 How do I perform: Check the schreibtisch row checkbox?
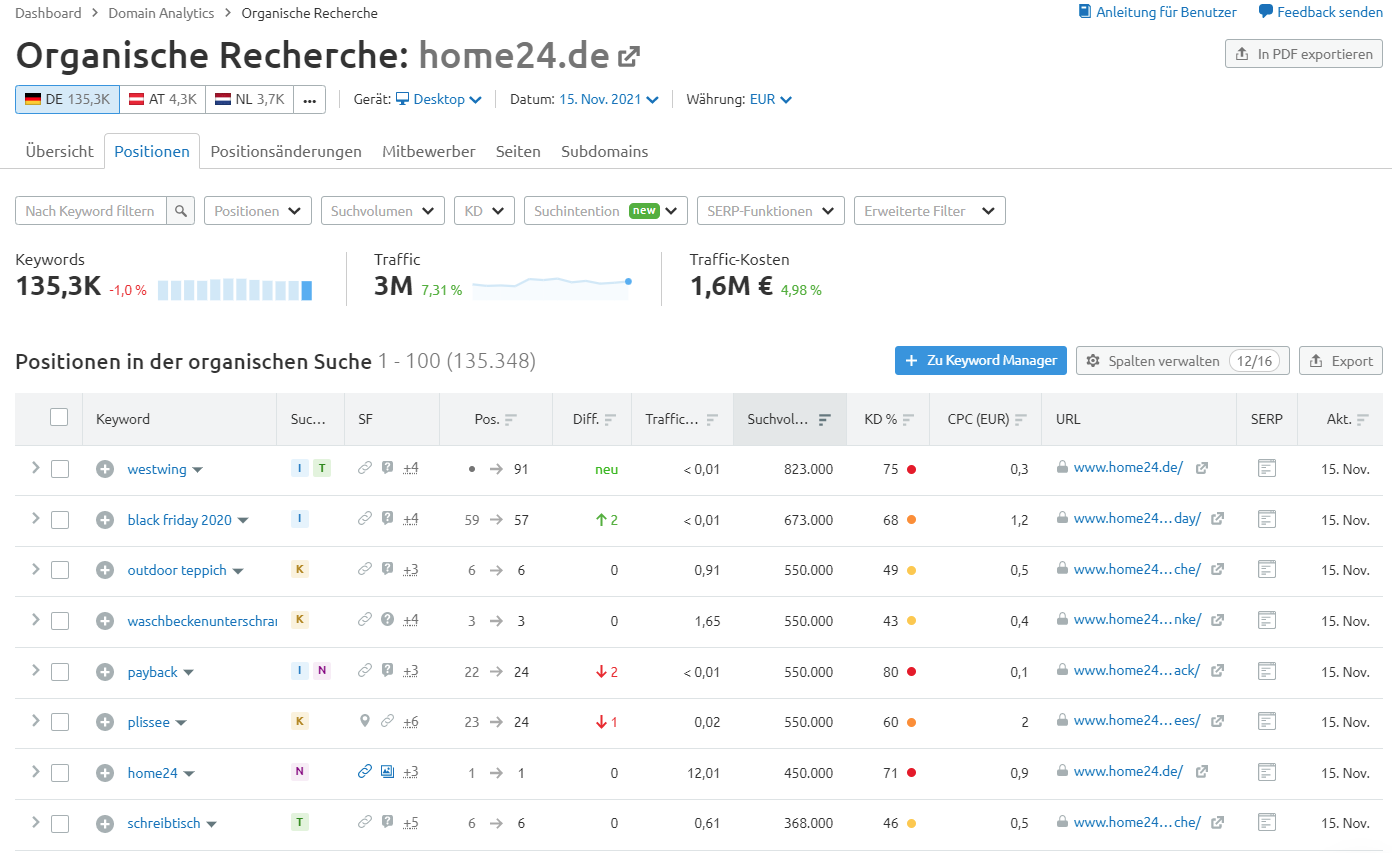[x=60, y=824]
